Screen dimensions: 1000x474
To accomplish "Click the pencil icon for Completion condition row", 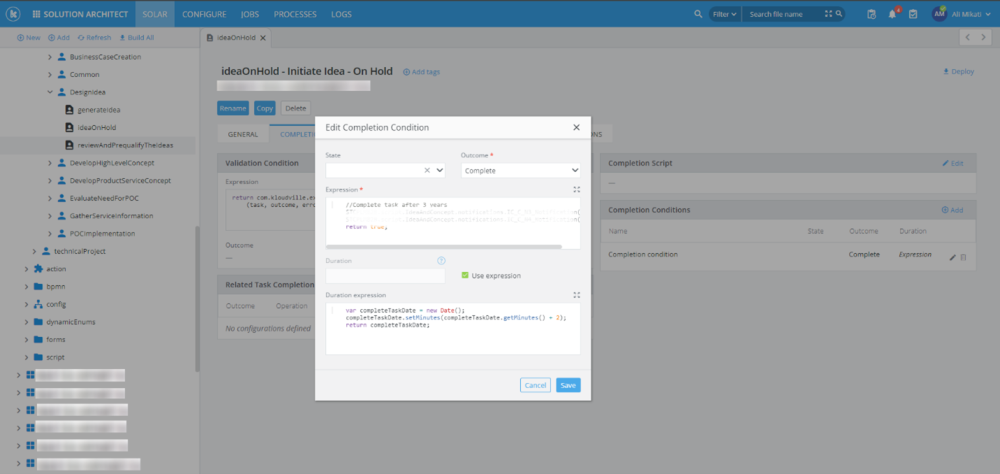I will tap(952, 257).
